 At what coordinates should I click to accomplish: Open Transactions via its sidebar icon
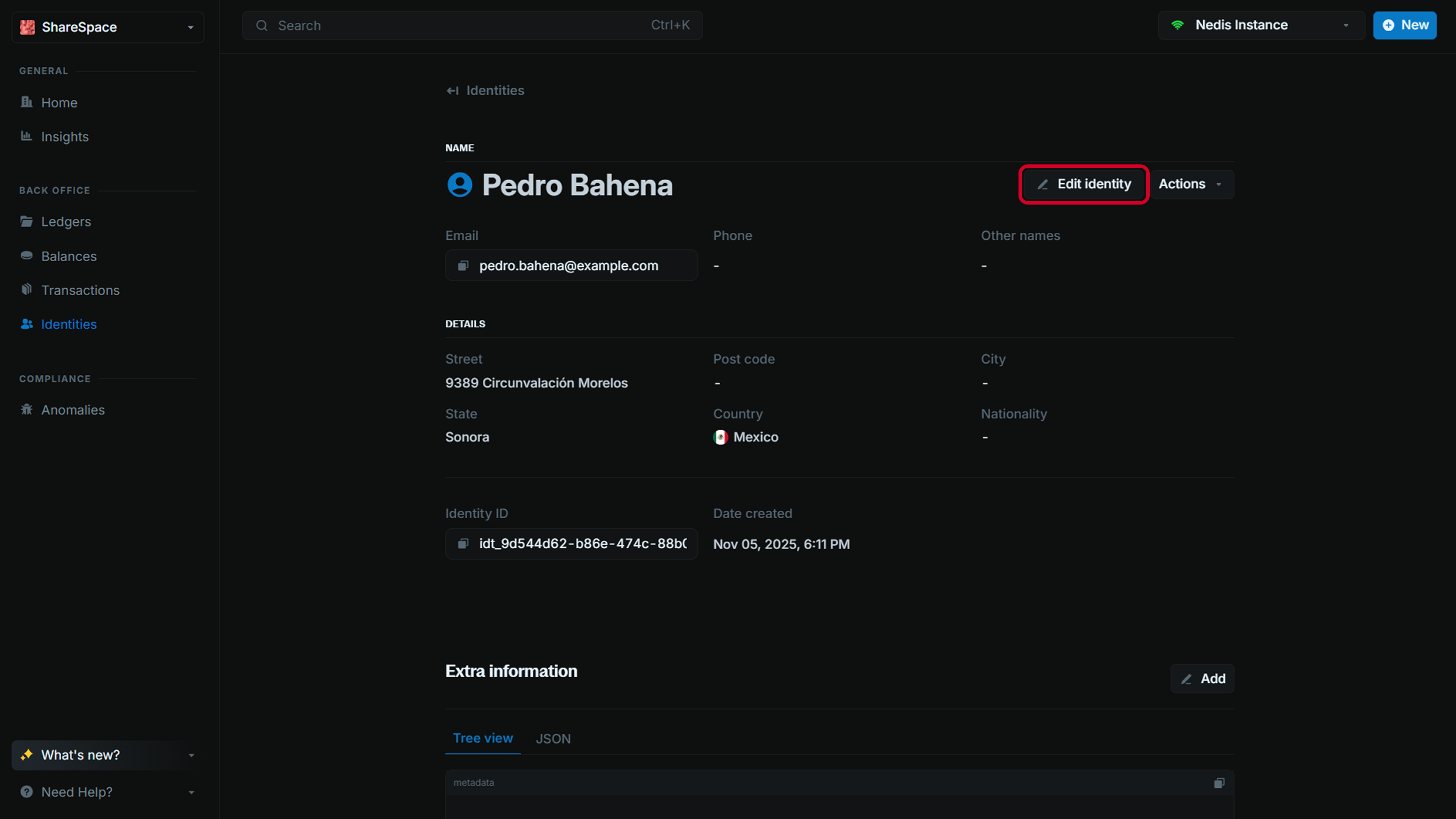(x=27, y=289)
